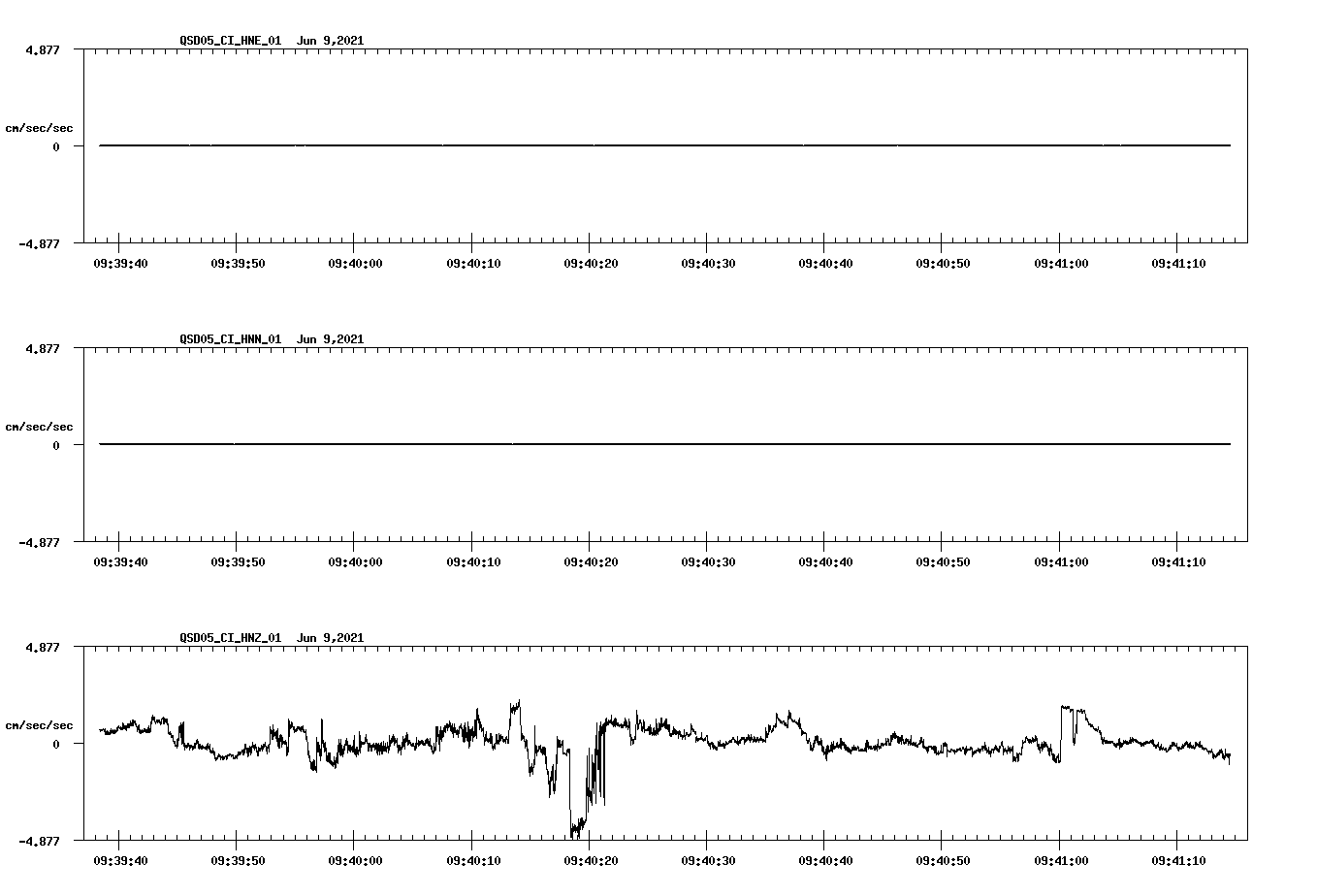Click 09:40:40 time label under HNE plot

click(x=825, y=264)
